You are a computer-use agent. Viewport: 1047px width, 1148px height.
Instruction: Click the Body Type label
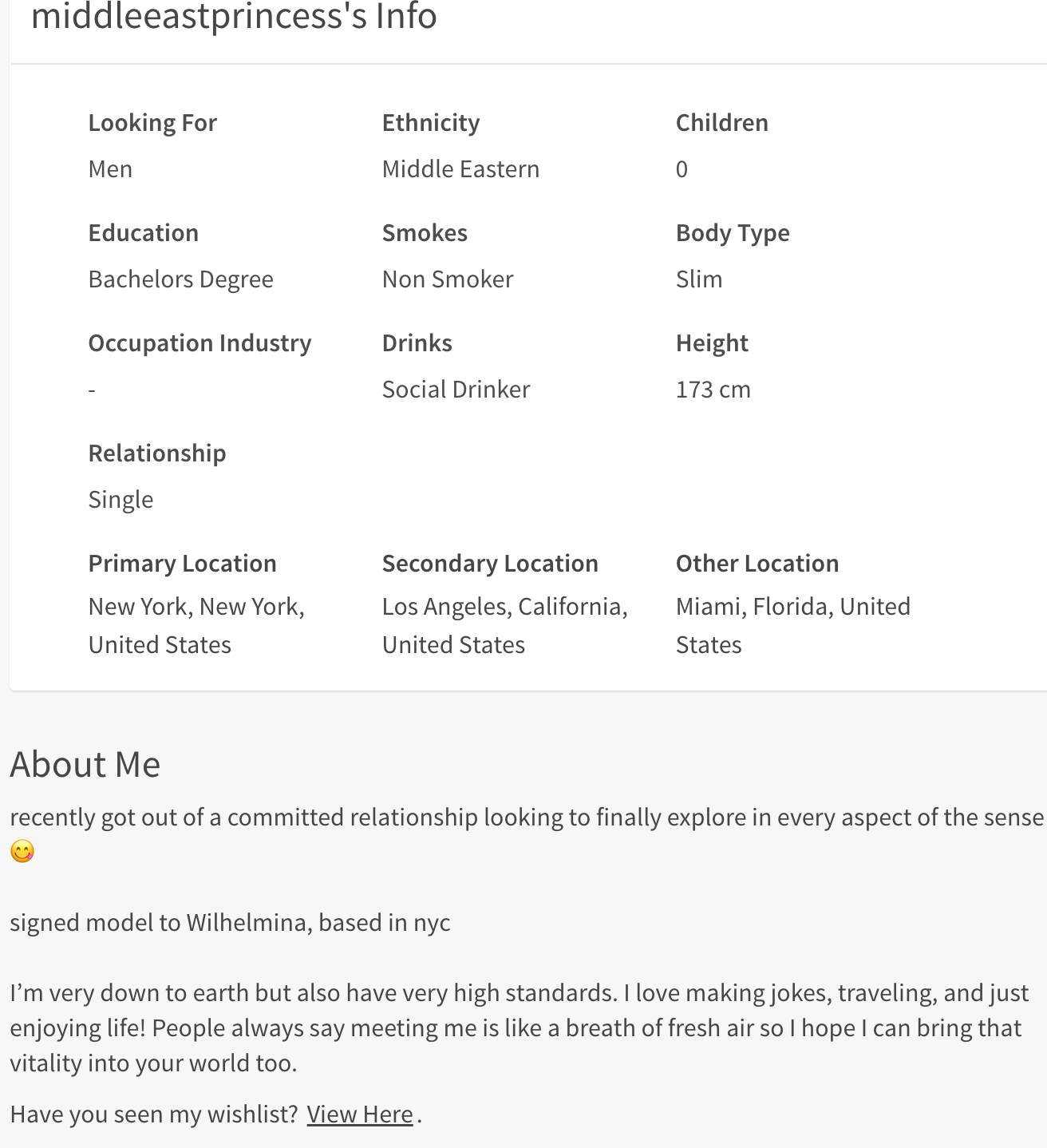tap(733, 233)
